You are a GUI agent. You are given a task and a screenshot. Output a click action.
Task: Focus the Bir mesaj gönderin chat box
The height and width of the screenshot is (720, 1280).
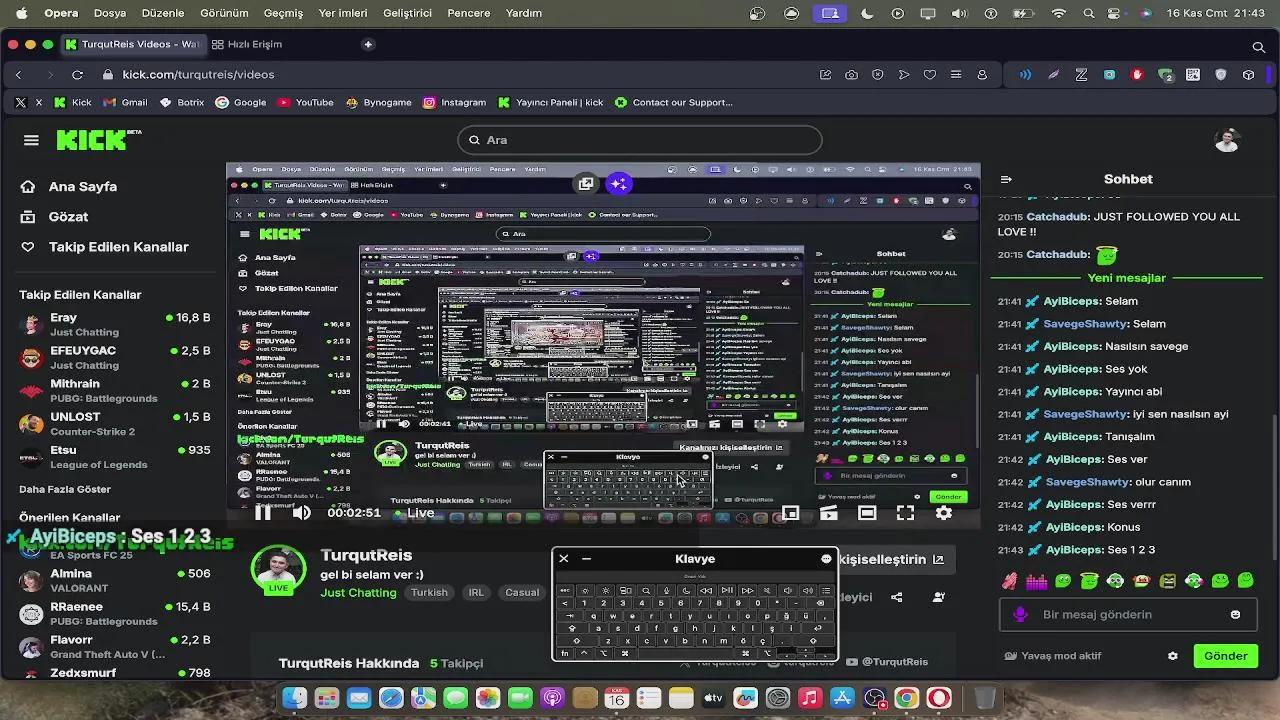pyautogui.click(x=1127, y=615)
